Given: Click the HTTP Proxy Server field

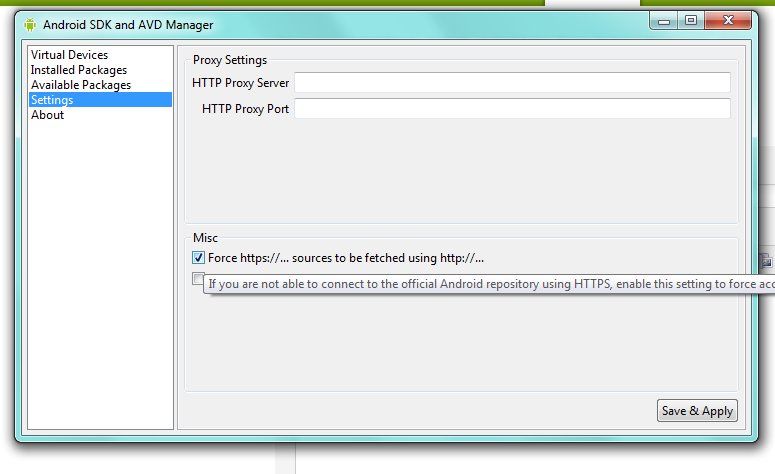Looking at the screenshot, I should (x=512, y=83).
